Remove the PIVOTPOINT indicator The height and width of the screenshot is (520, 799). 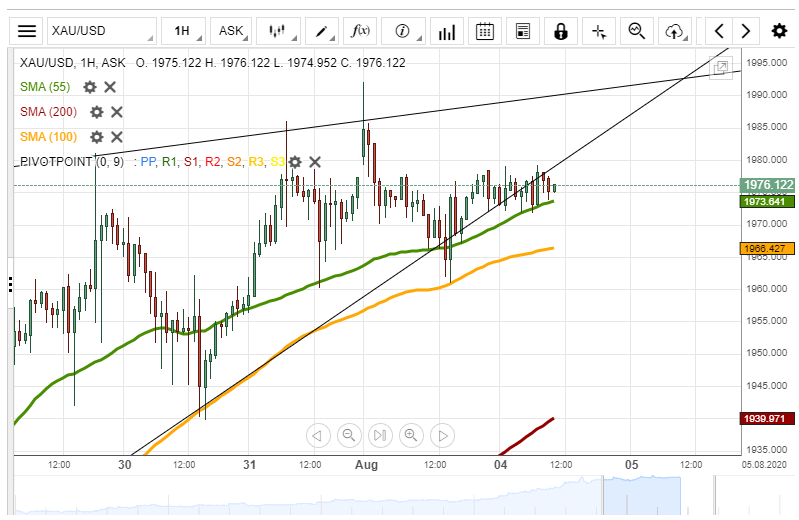click(315, 162)
